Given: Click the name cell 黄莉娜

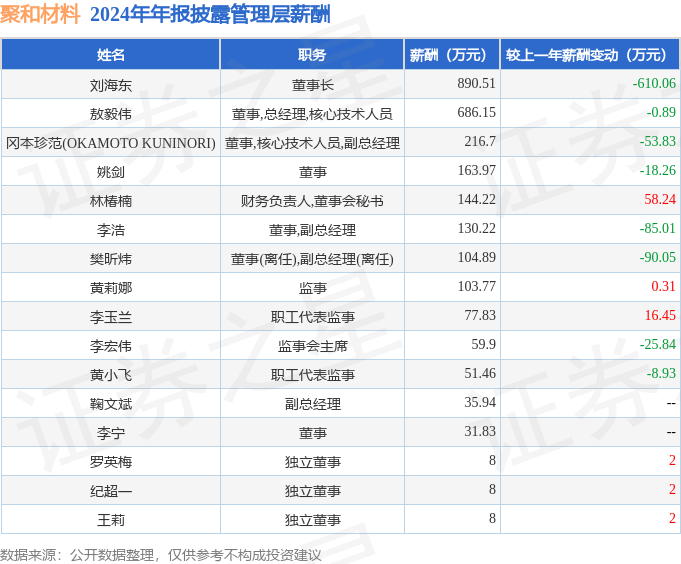Looking at the screenshot, I should point(111,288).
